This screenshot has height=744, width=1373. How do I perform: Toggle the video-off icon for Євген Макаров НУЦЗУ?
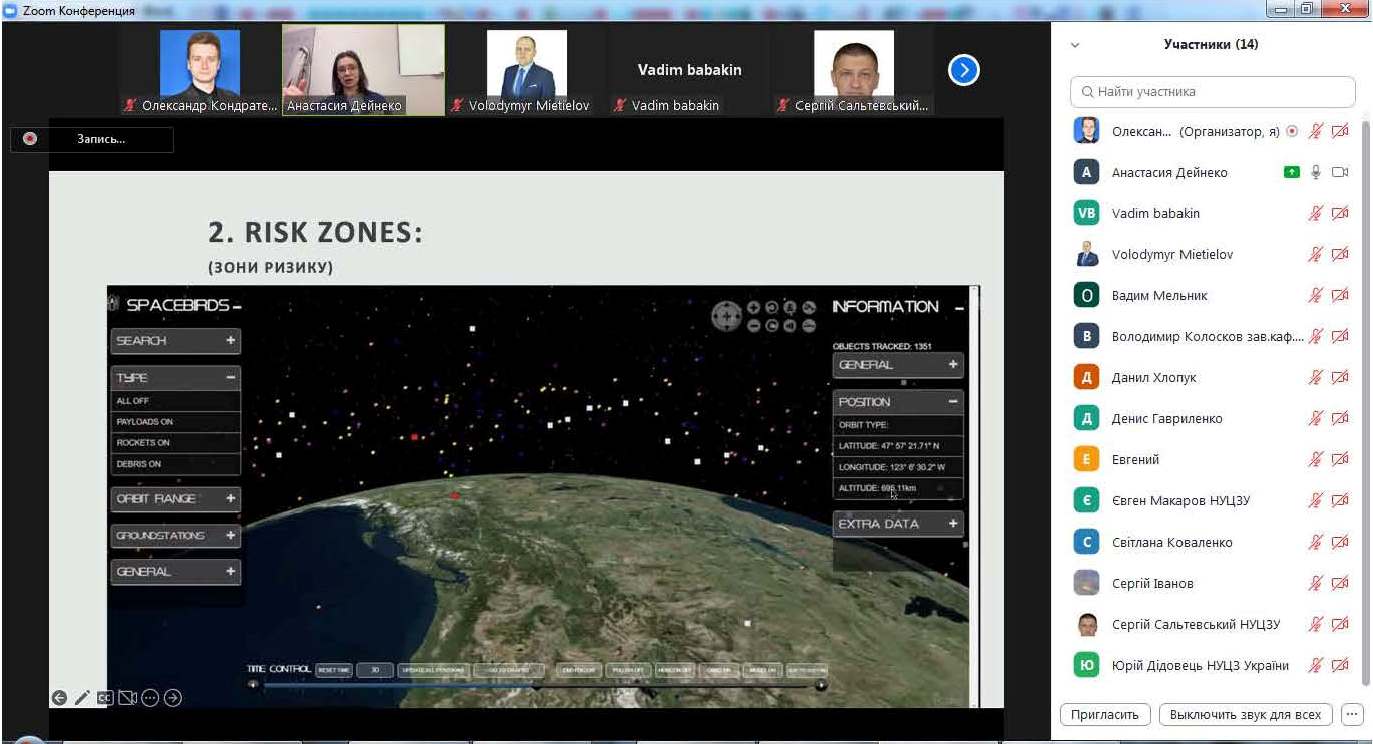coord(1340,500)
